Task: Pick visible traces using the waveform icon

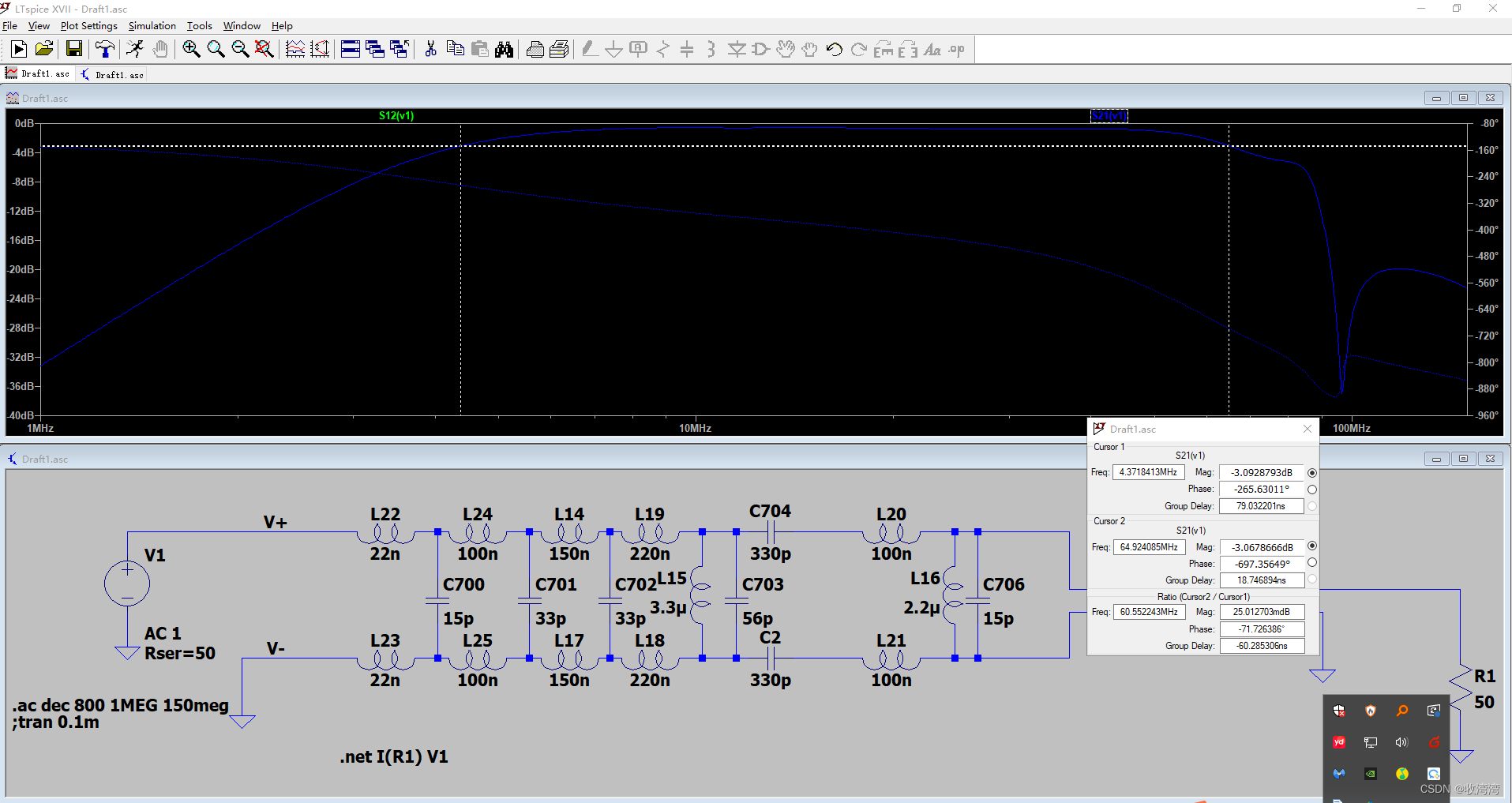Action: [x=295, y=49]
